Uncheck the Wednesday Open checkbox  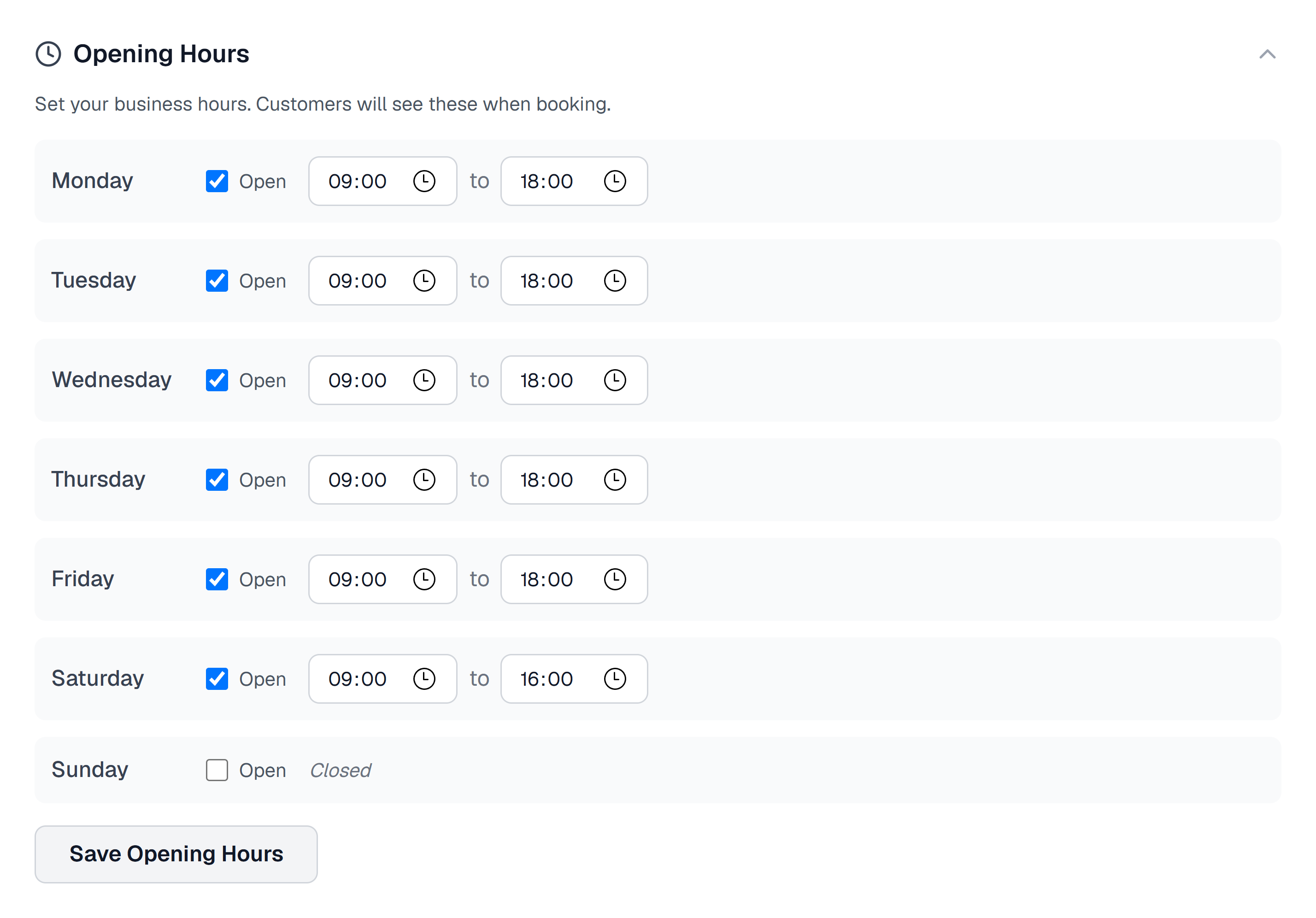pos(217,380)
